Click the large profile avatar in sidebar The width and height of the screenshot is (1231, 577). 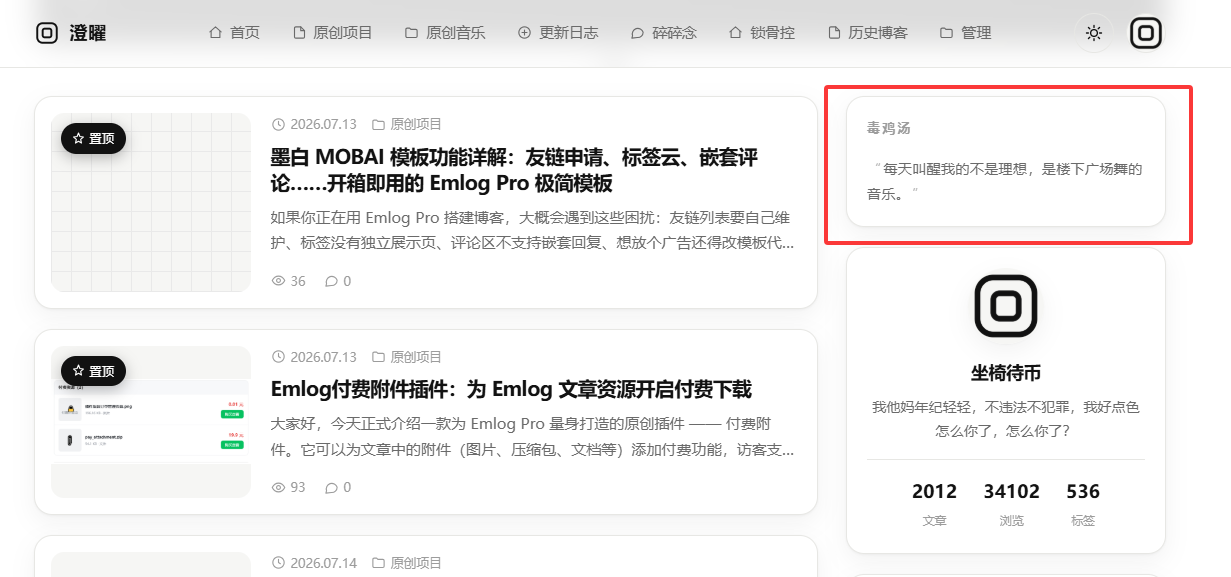tap(1006, 306)
